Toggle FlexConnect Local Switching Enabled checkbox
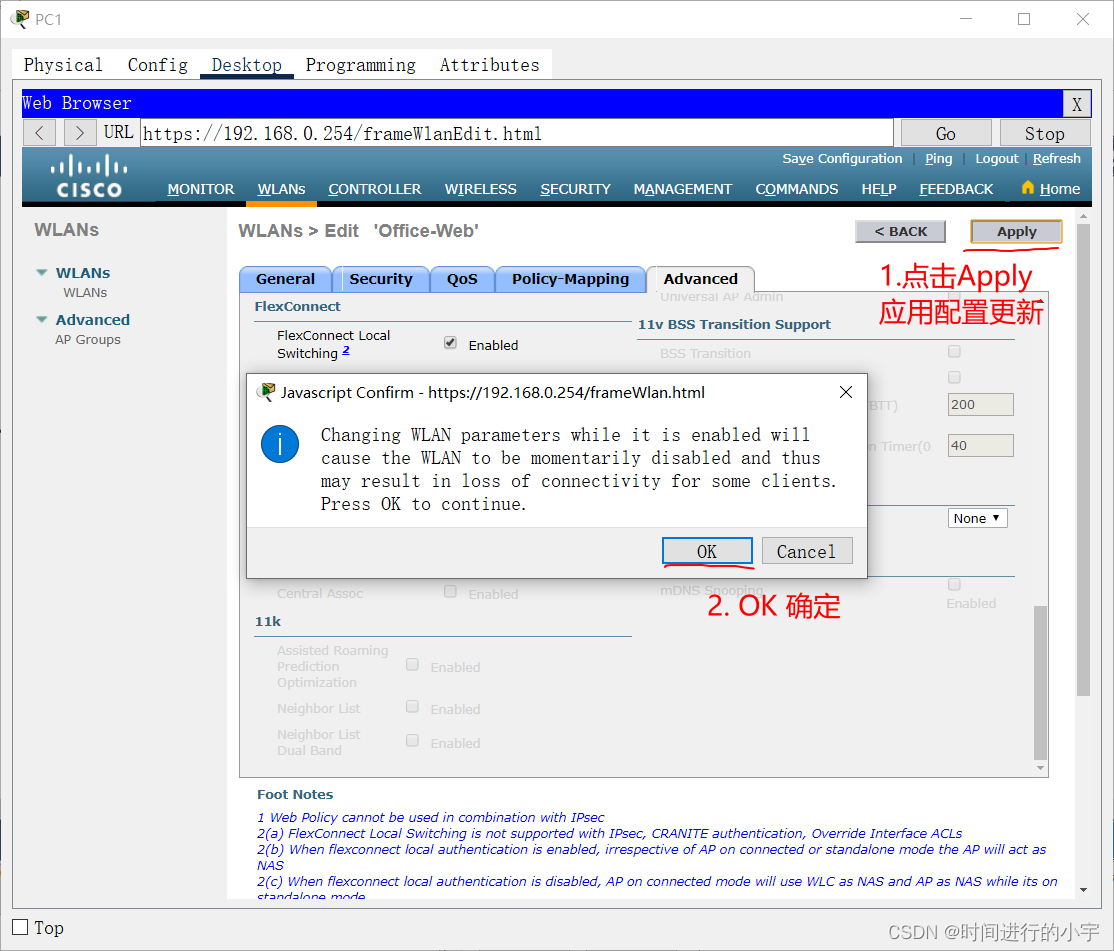Viewport: 1114px width, 951px height. (x=450, y=343)
